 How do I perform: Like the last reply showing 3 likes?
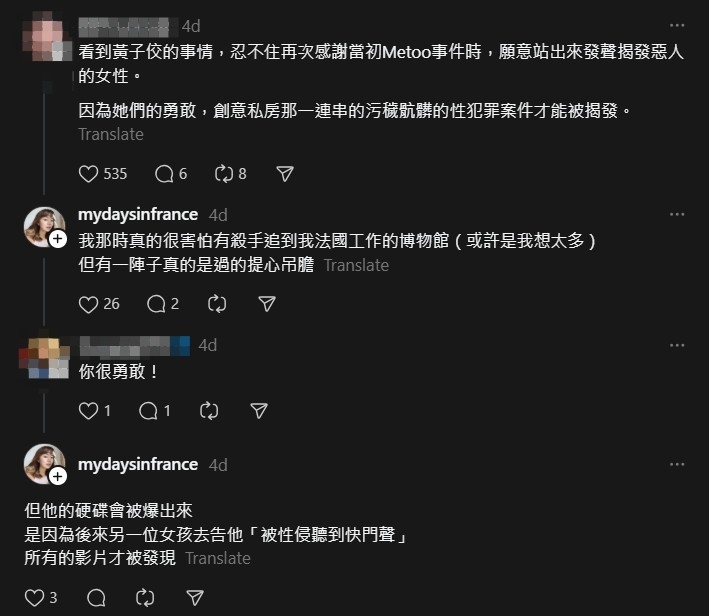[34, 598]
